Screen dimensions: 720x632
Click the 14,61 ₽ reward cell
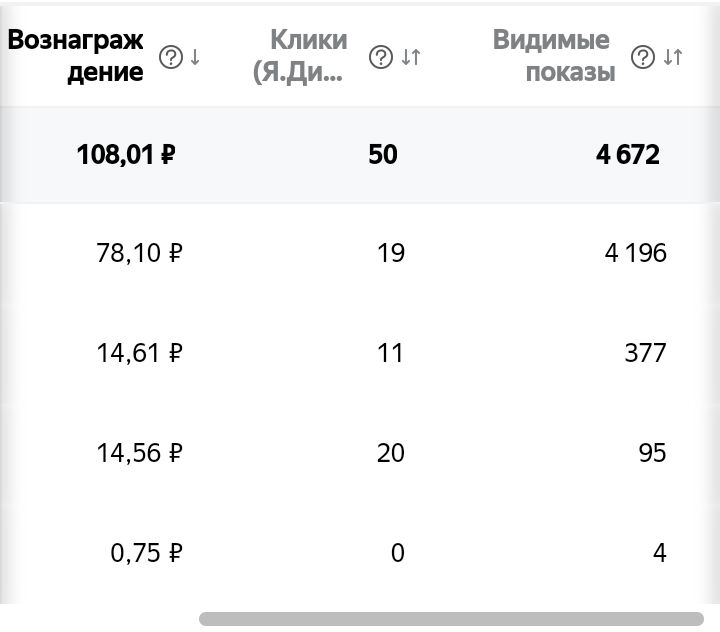click(x=139, y=352)
